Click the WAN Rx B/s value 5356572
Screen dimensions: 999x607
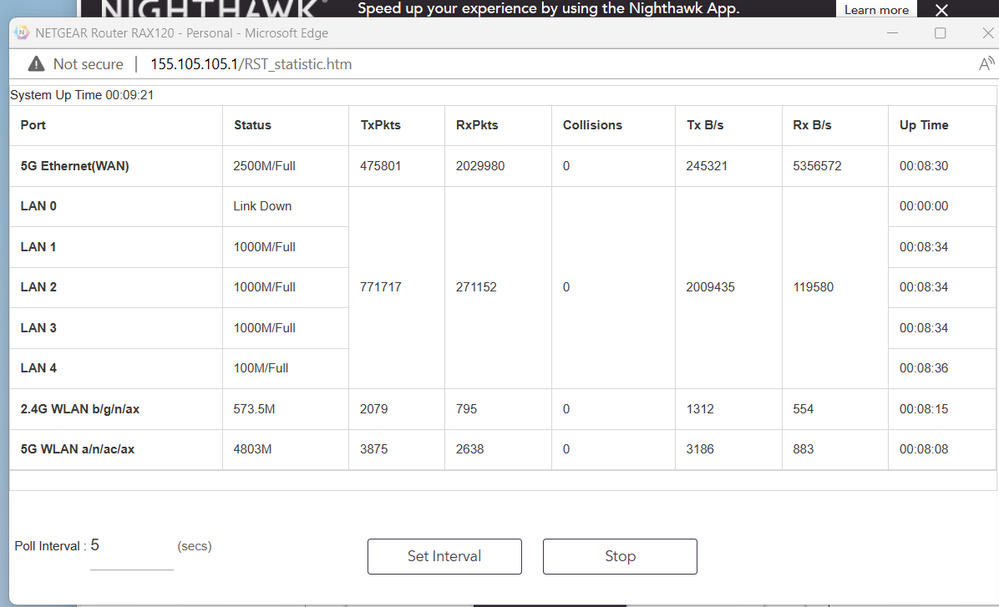[x=817, y=166]
